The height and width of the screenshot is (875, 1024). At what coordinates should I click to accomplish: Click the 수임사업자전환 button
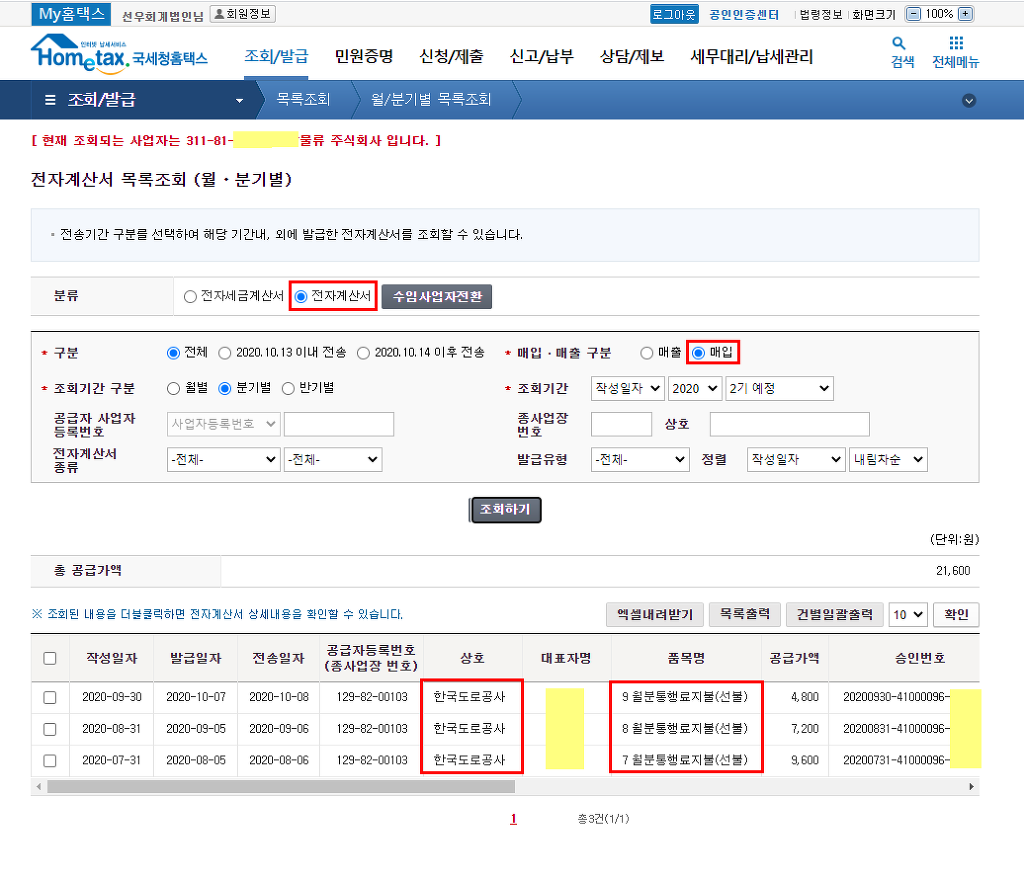tap(437, 296)
